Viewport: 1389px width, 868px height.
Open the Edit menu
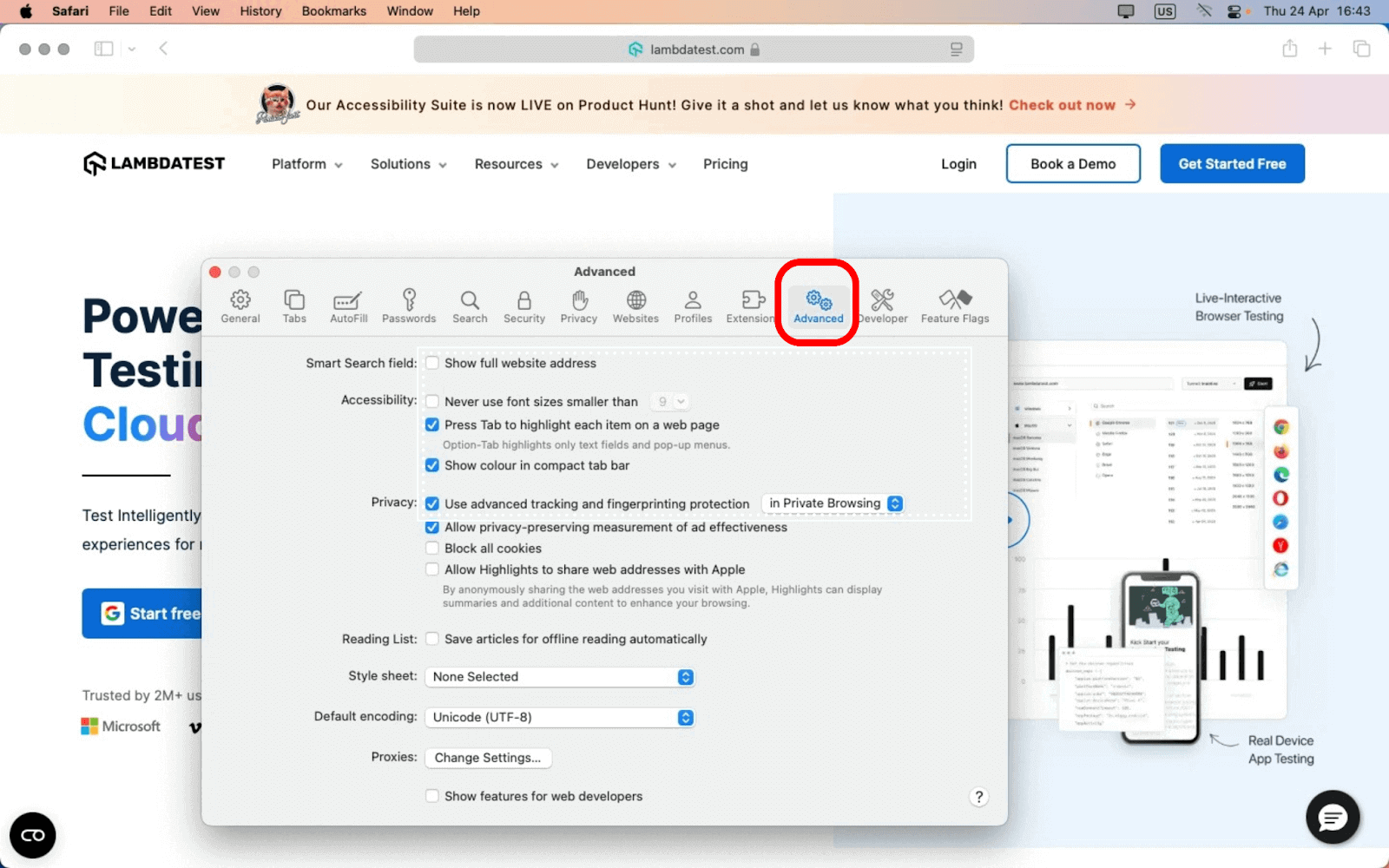tap(161, 11)
